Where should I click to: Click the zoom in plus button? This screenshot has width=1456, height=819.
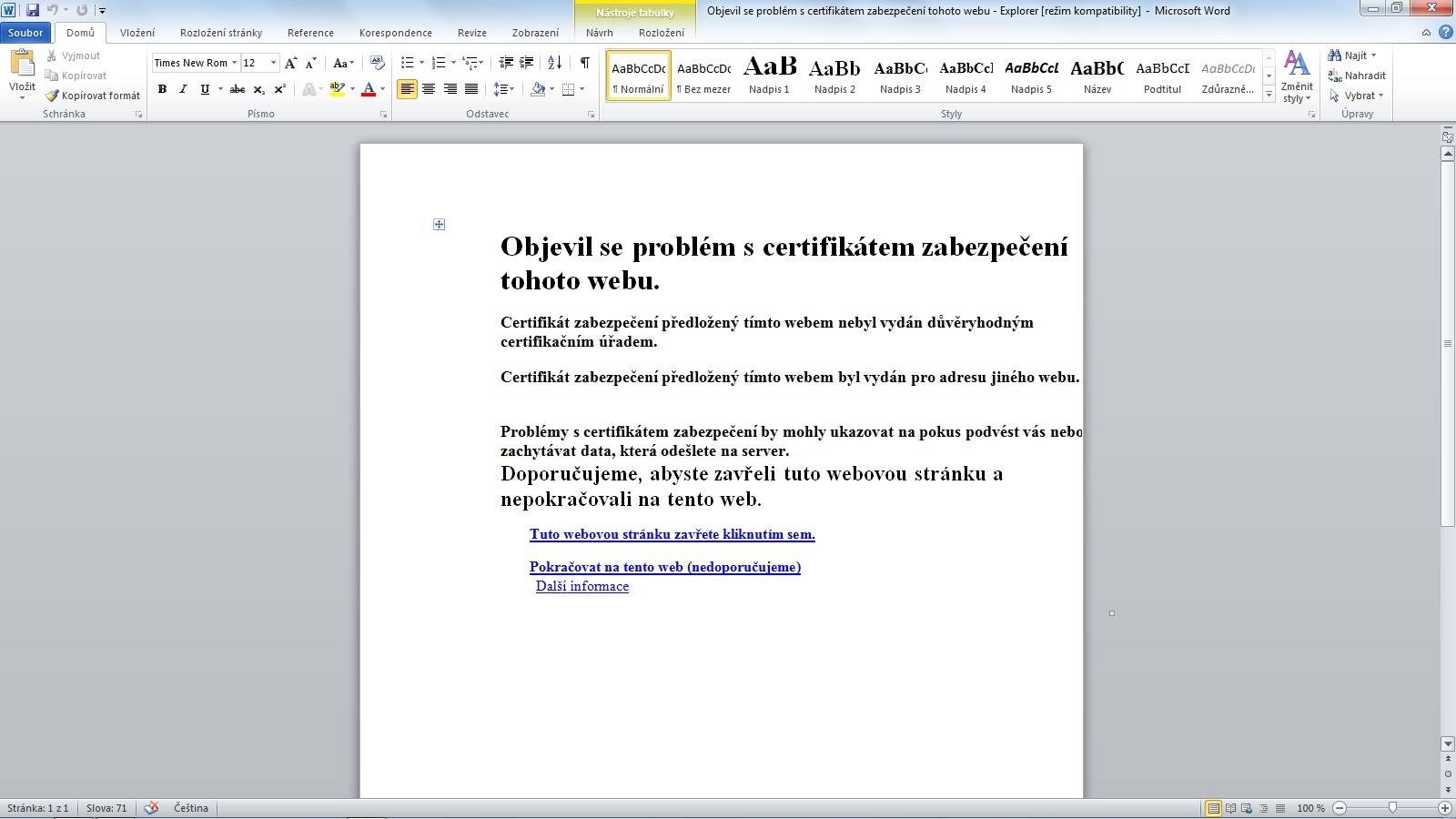[x=1444, y=808]
